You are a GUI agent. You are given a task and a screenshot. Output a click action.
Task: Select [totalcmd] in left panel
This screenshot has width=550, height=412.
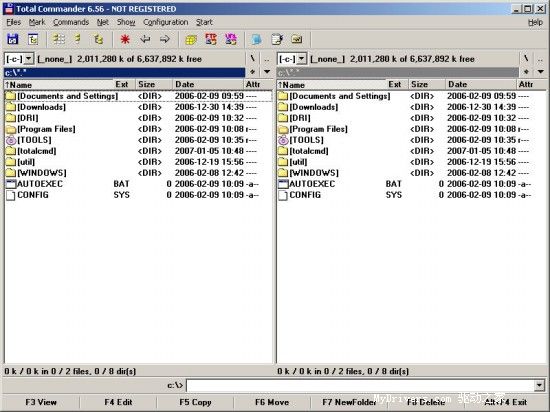click(x=138, y=151)
